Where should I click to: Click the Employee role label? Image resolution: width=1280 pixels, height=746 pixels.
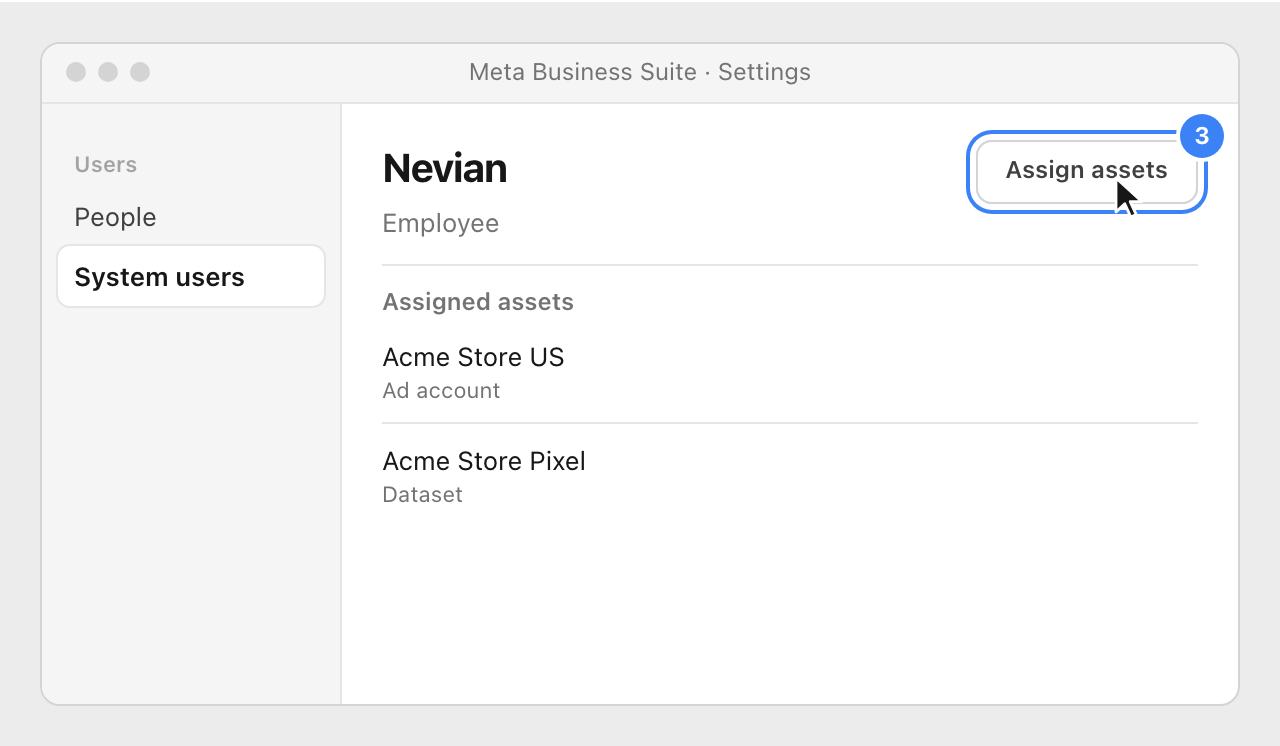(x=441, y=223)
